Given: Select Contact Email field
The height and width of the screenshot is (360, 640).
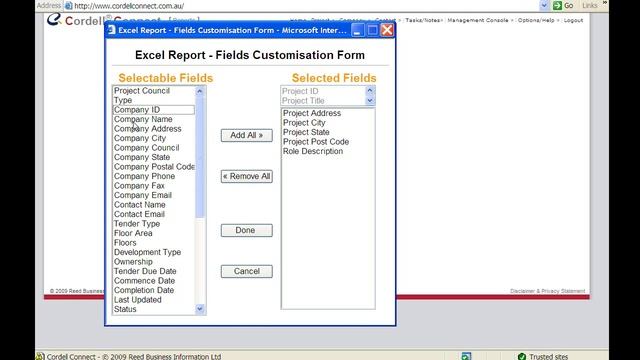Looking at the screenshot, I should (x=154, y=214).
